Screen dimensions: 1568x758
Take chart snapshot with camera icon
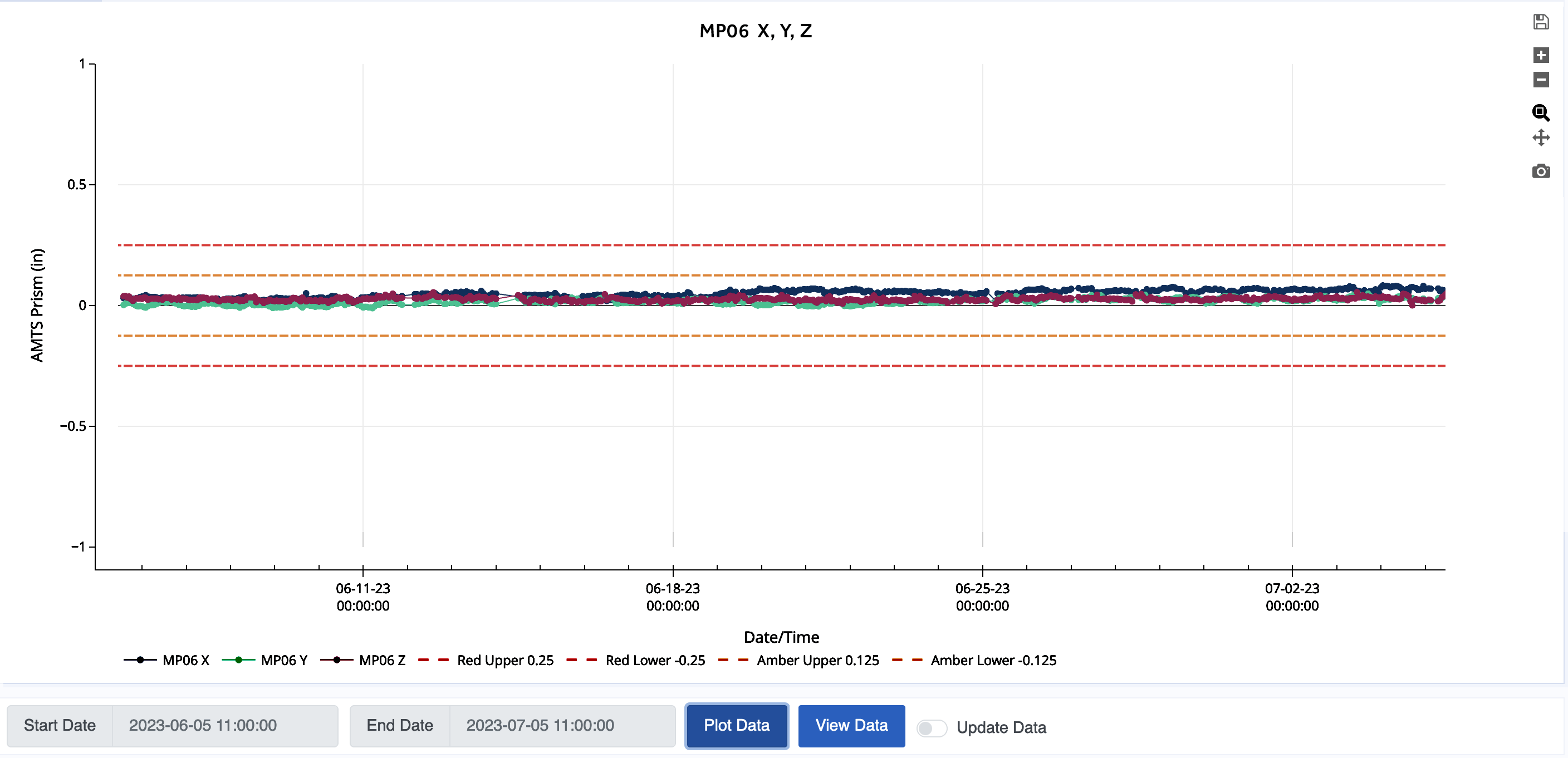click(1541, 171)
